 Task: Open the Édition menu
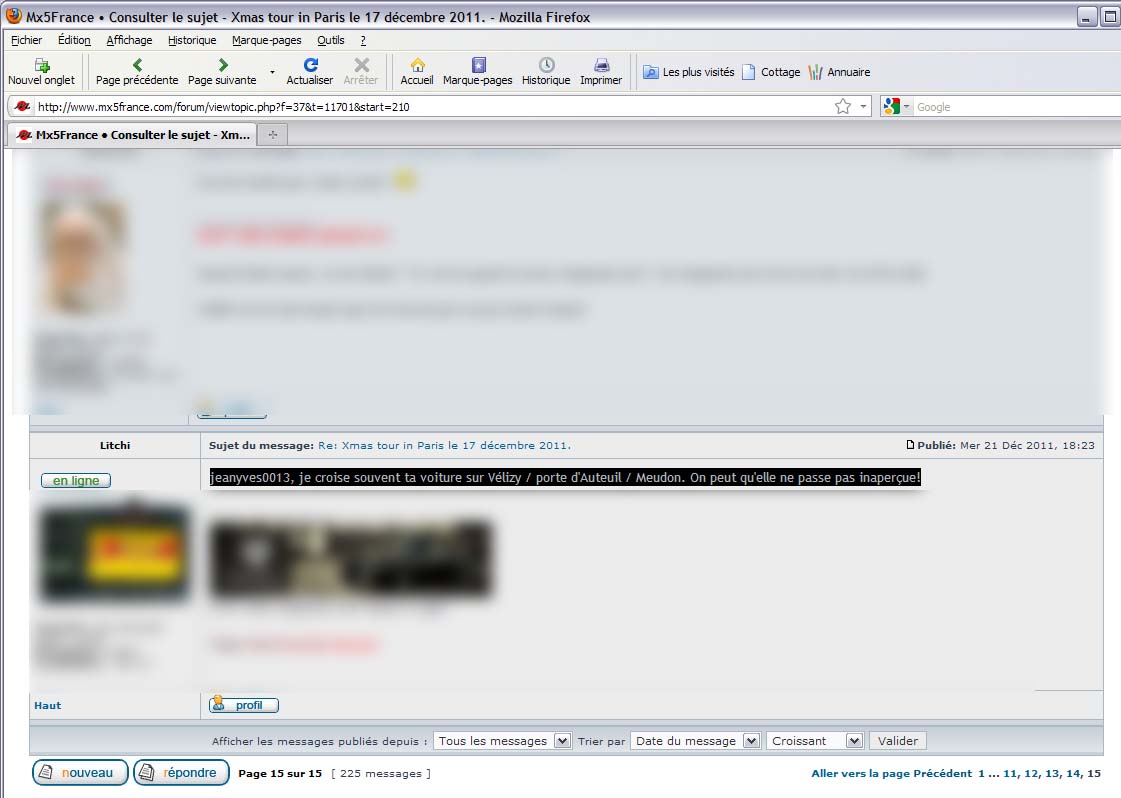coord(74,40)
